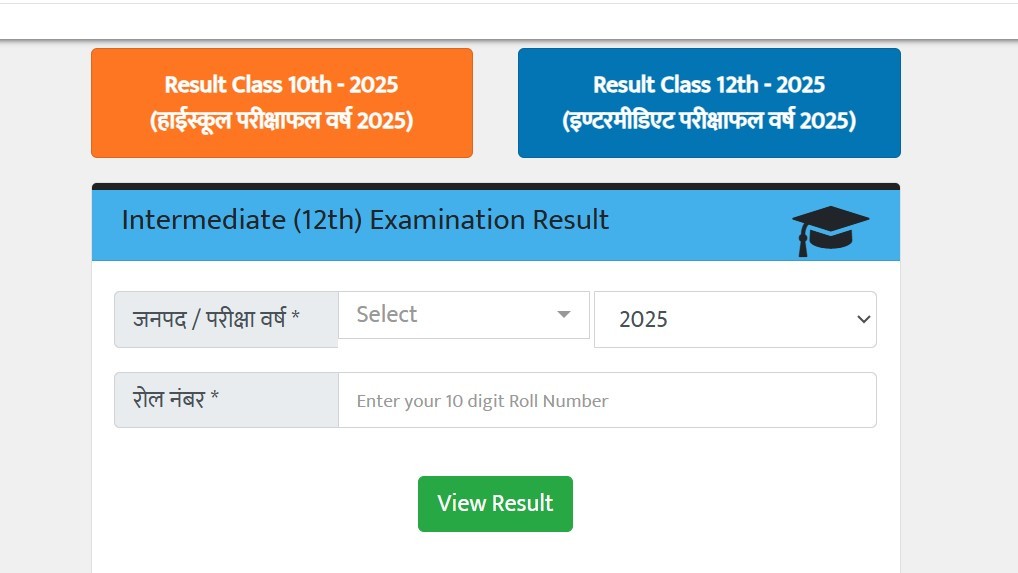Click the word View on the green button

461,503
